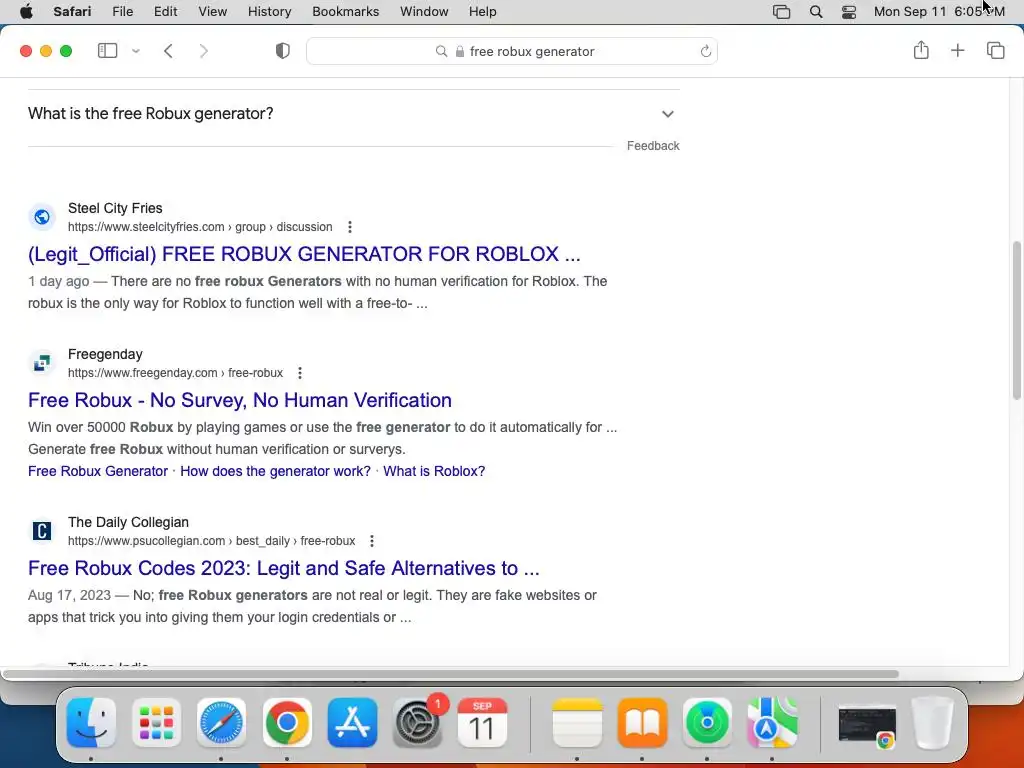Open the File menu

click(122, 11)
